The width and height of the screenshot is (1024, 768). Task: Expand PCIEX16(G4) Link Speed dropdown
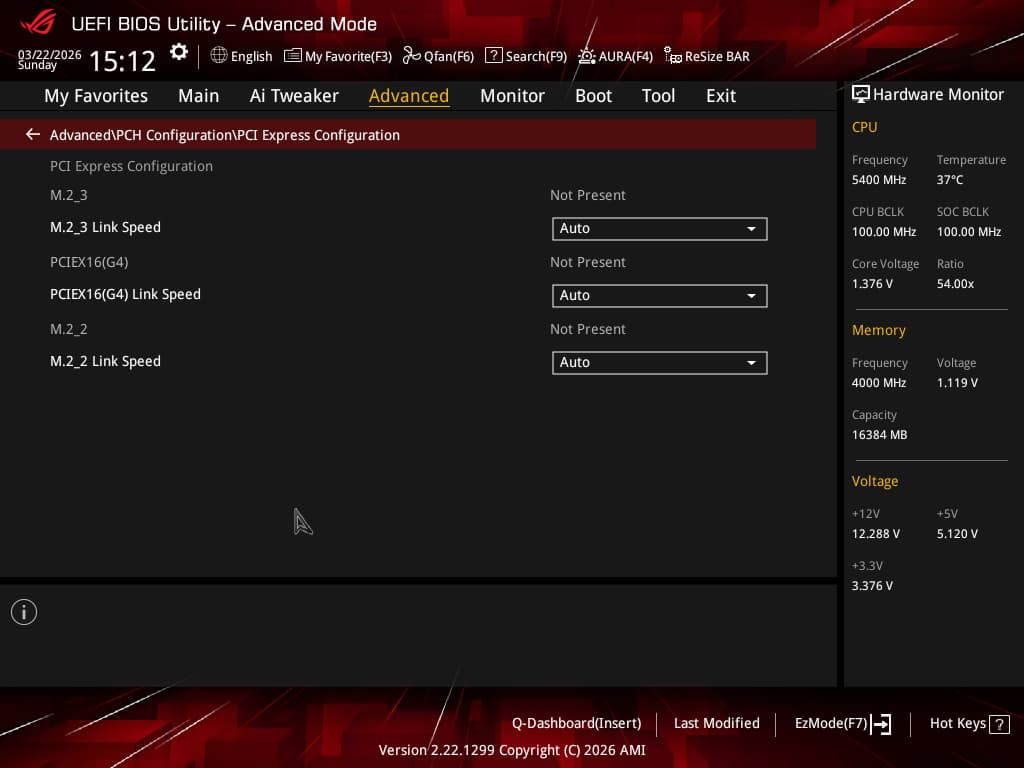coord(660,296)
